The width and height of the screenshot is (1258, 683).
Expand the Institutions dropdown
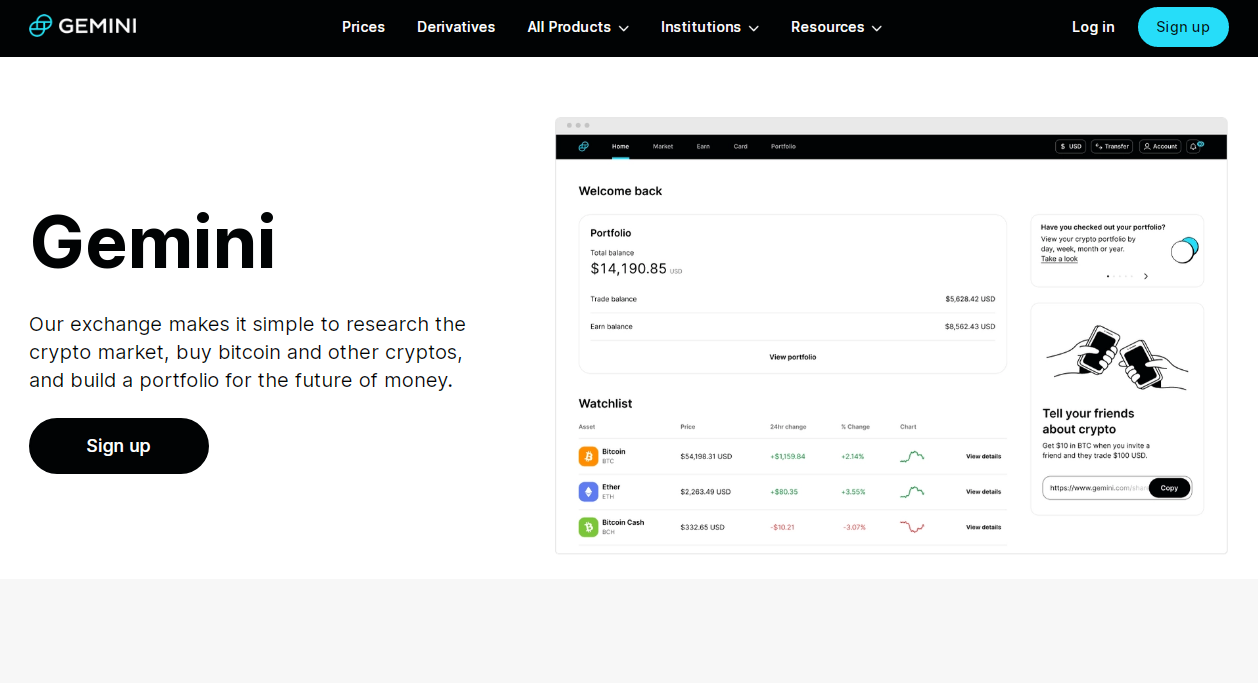pyautogui.click(x=710, y=27)
